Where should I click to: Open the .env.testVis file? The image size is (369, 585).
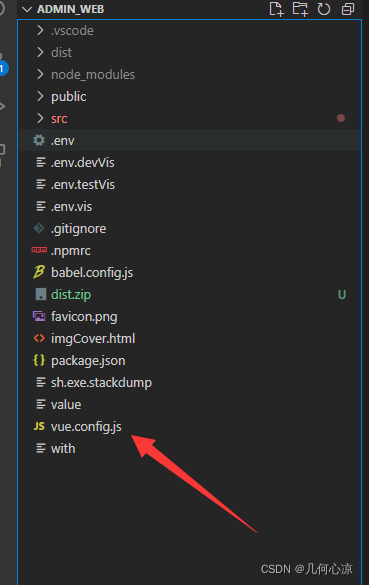83,185
